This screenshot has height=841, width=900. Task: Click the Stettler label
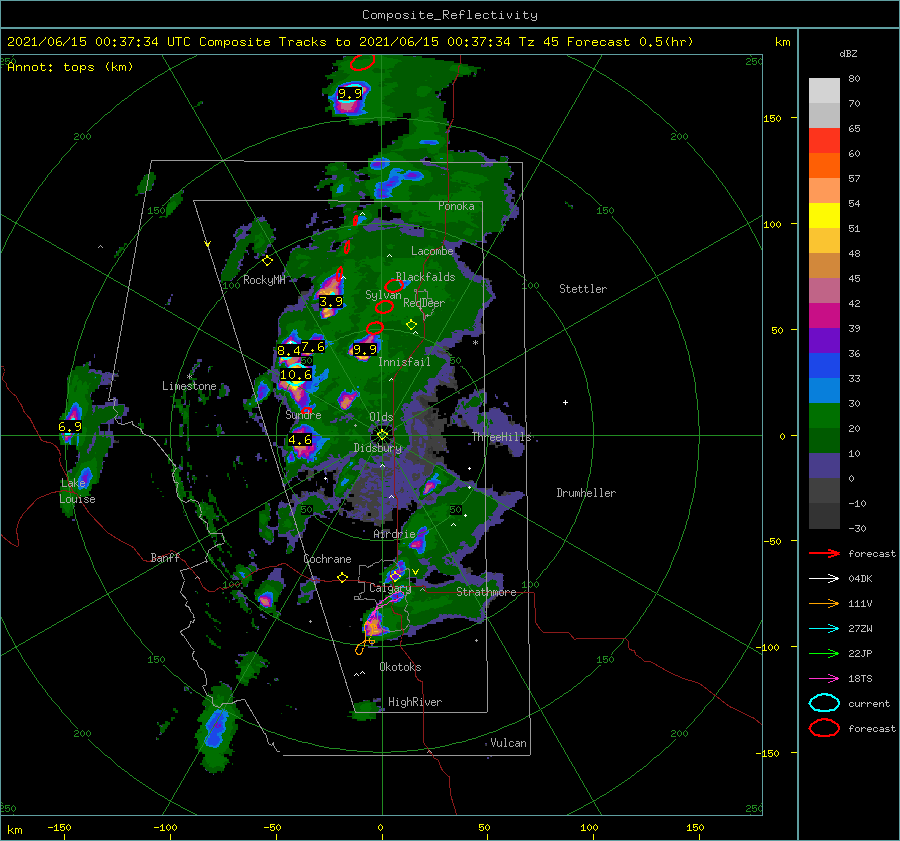click(x=583, y=289)
